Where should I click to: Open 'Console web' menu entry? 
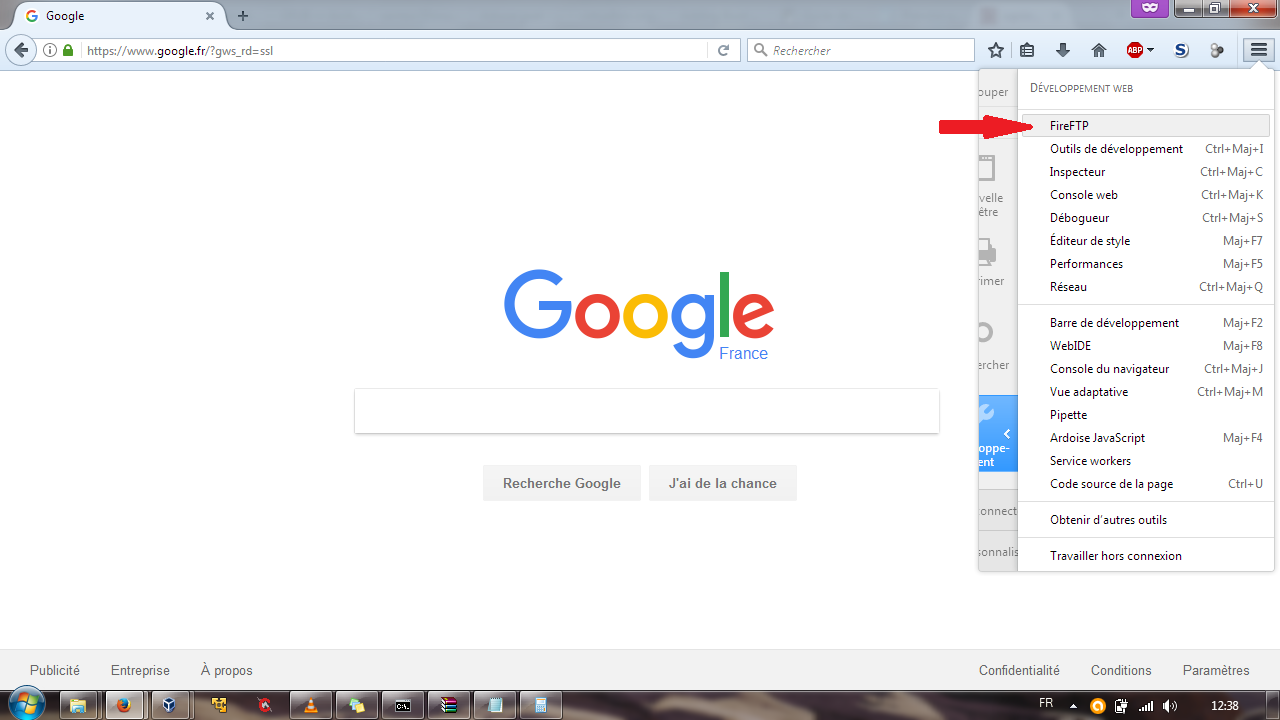[1083, 195]
